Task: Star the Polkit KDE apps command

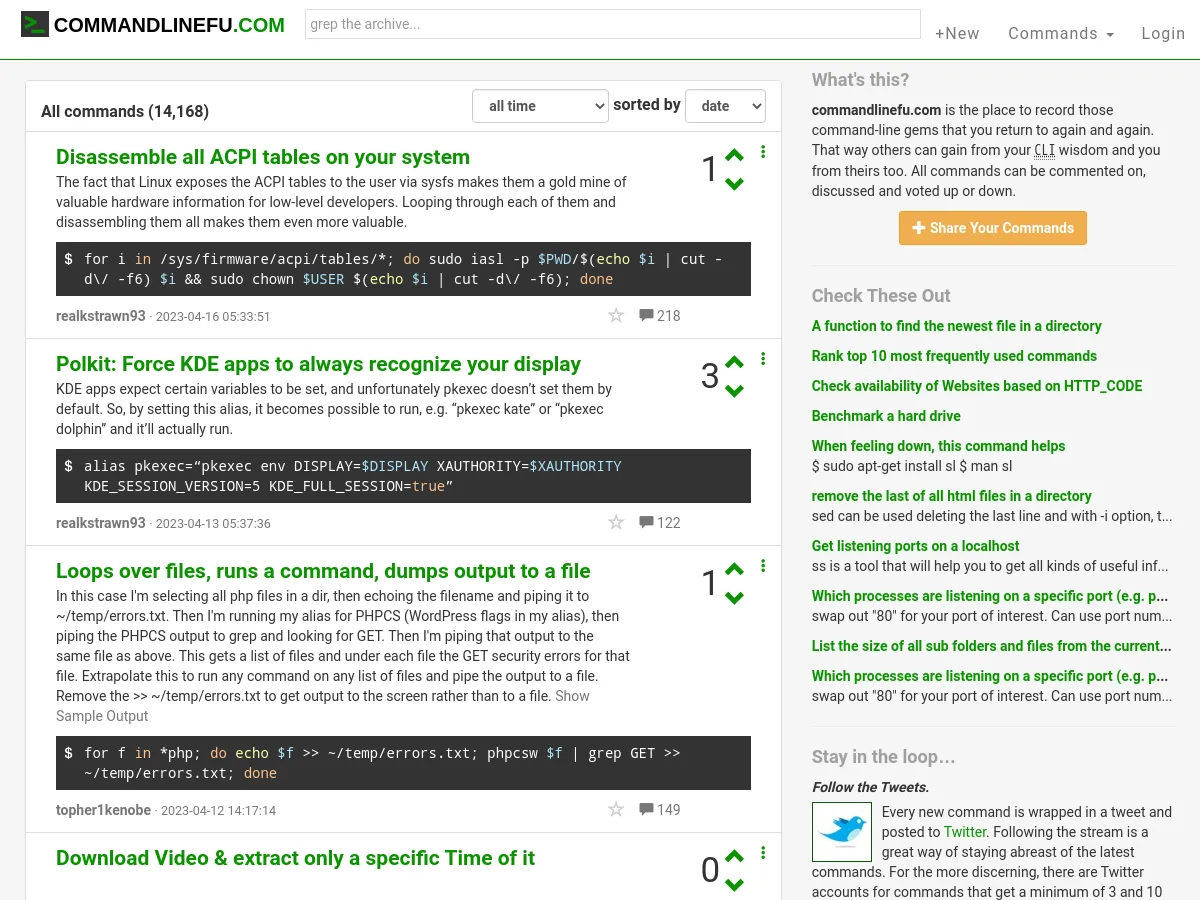Action: [616, 523]
